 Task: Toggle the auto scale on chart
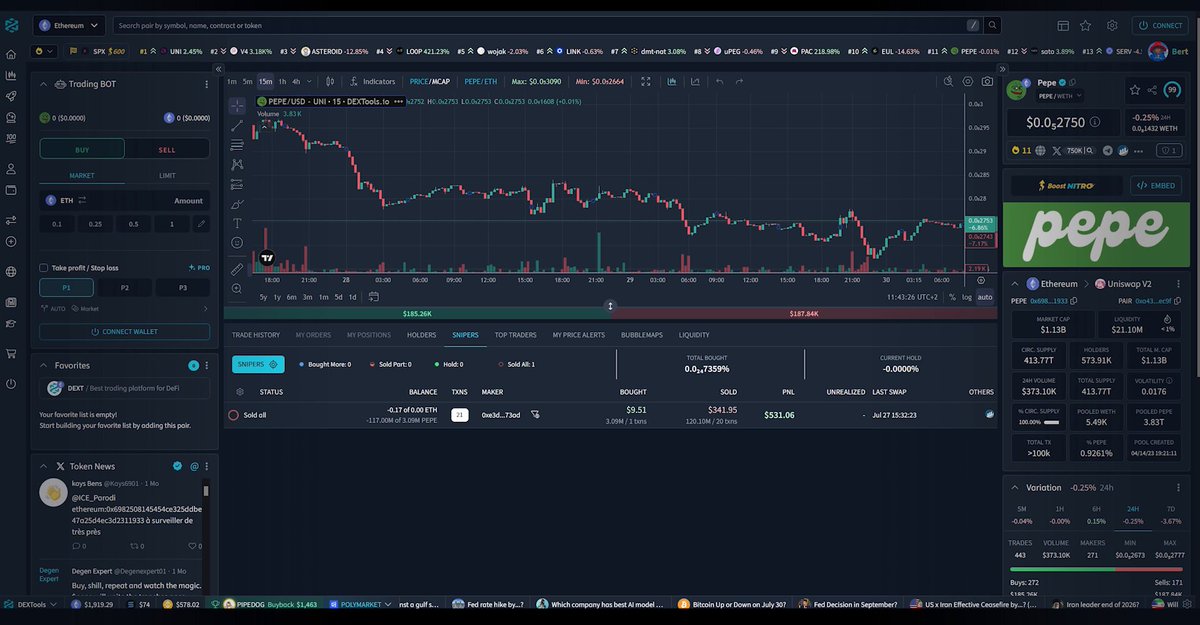[985, 297]
